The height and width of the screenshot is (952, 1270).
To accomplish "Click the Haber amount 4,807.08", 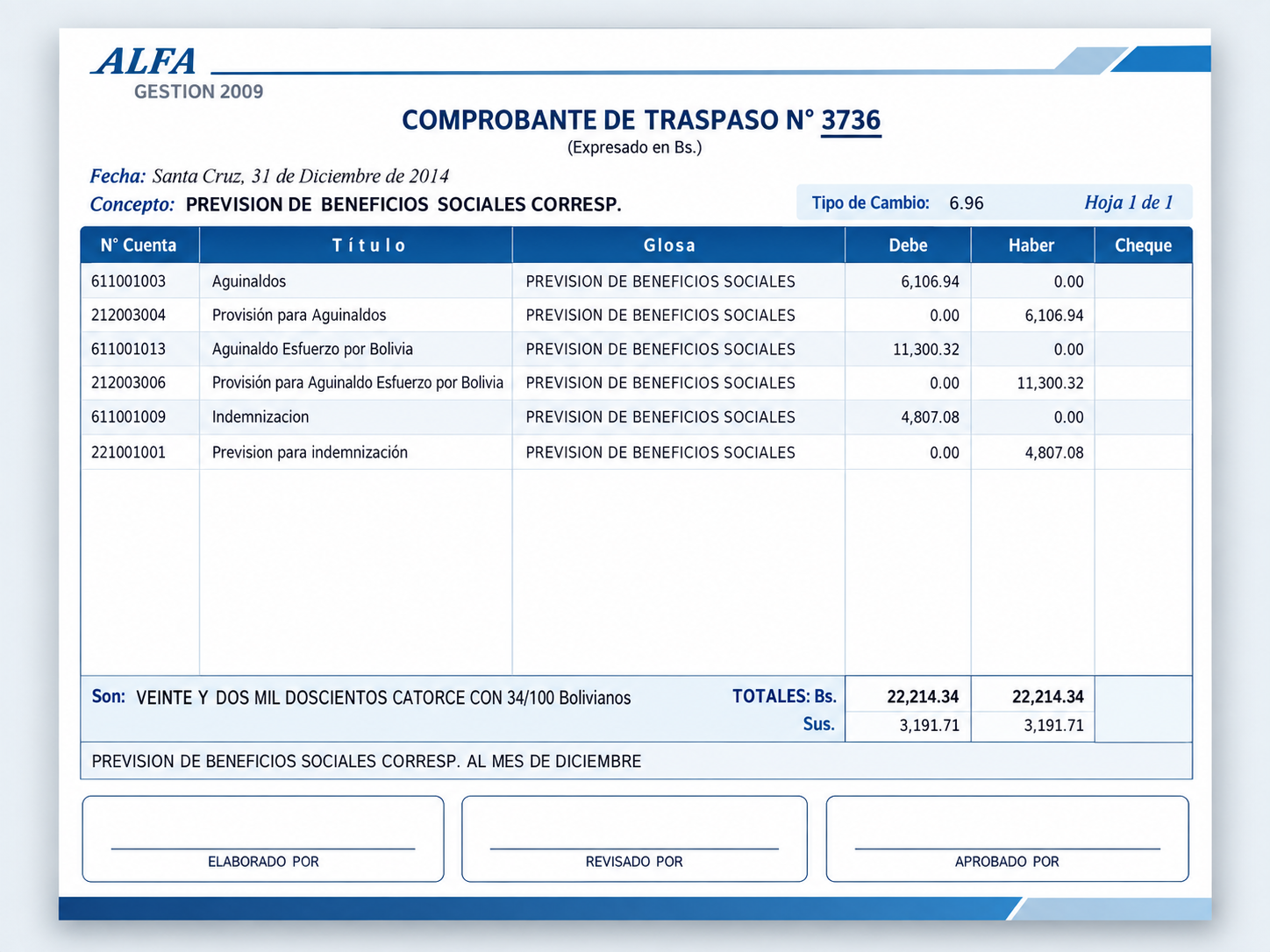I will pos(1054,452).
